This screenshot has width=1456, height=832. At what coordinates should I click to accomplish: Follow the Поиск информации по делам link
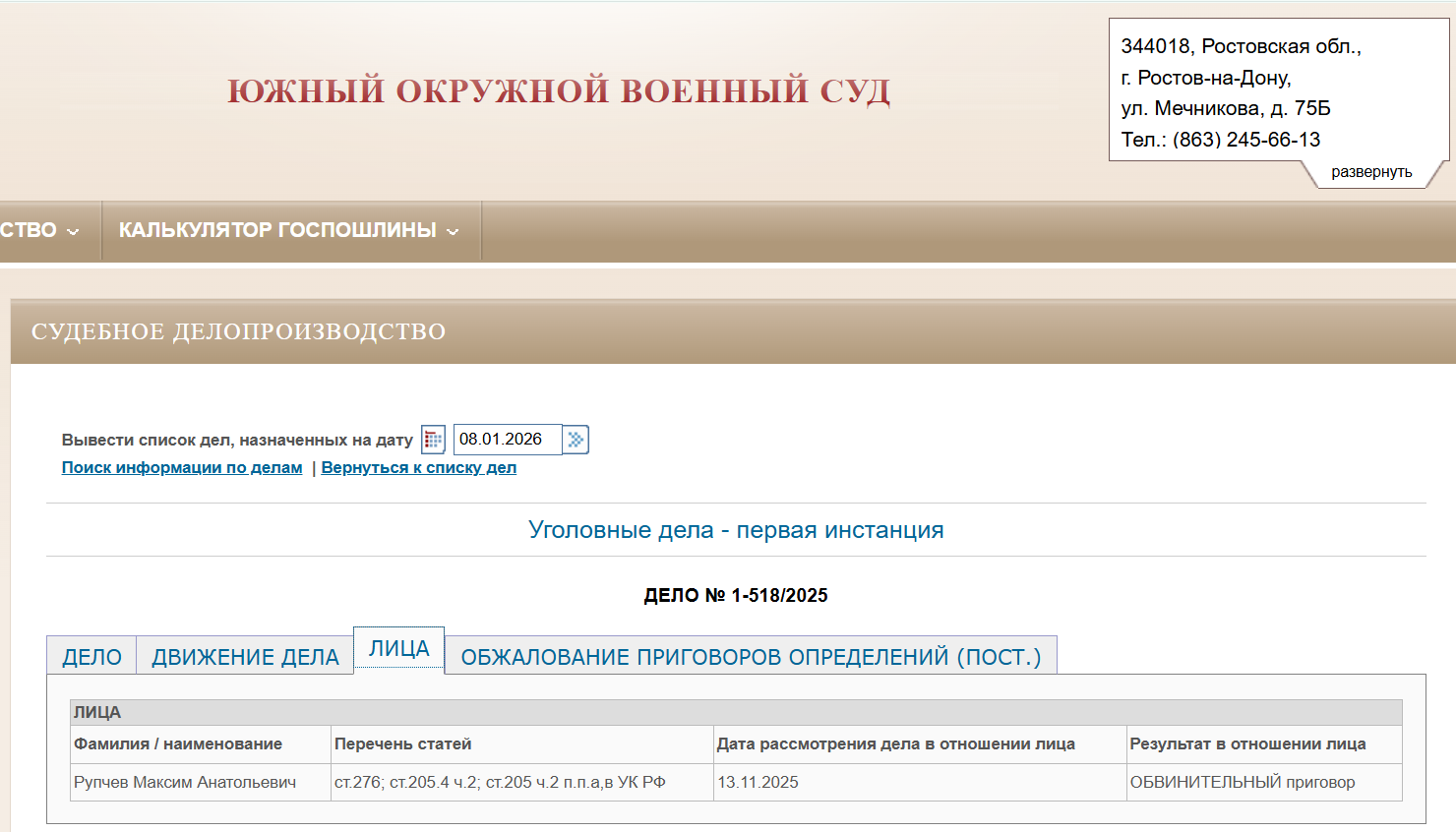[182, 468]
